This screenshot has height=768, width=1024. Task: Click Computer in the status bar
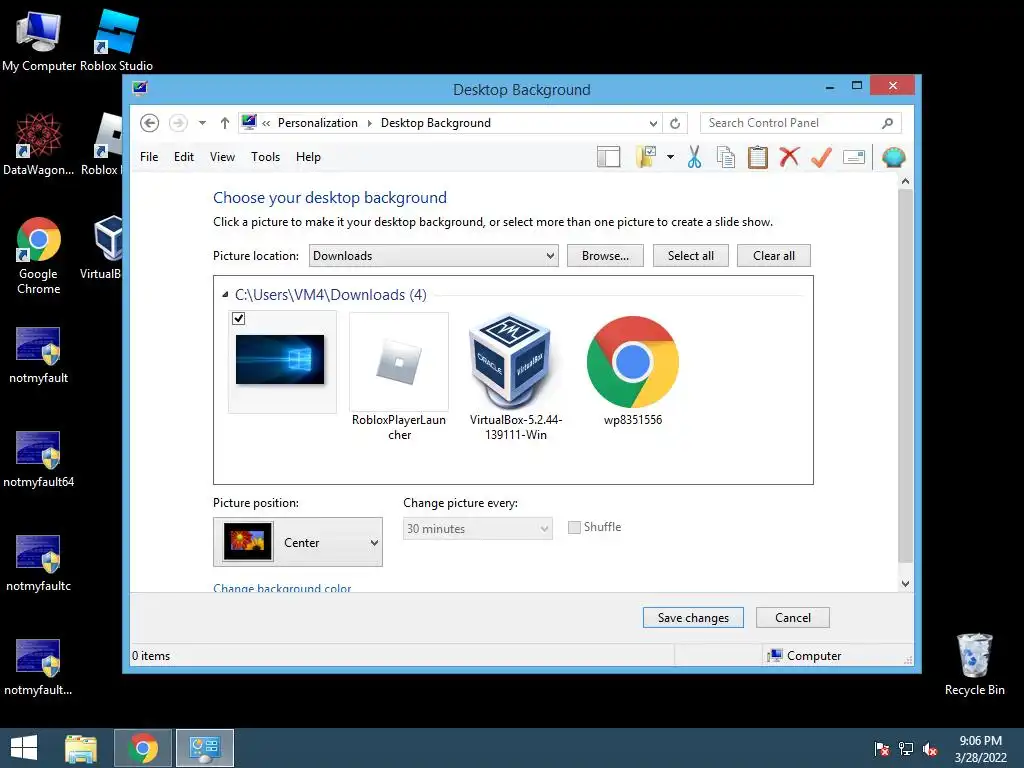point(805,656)
